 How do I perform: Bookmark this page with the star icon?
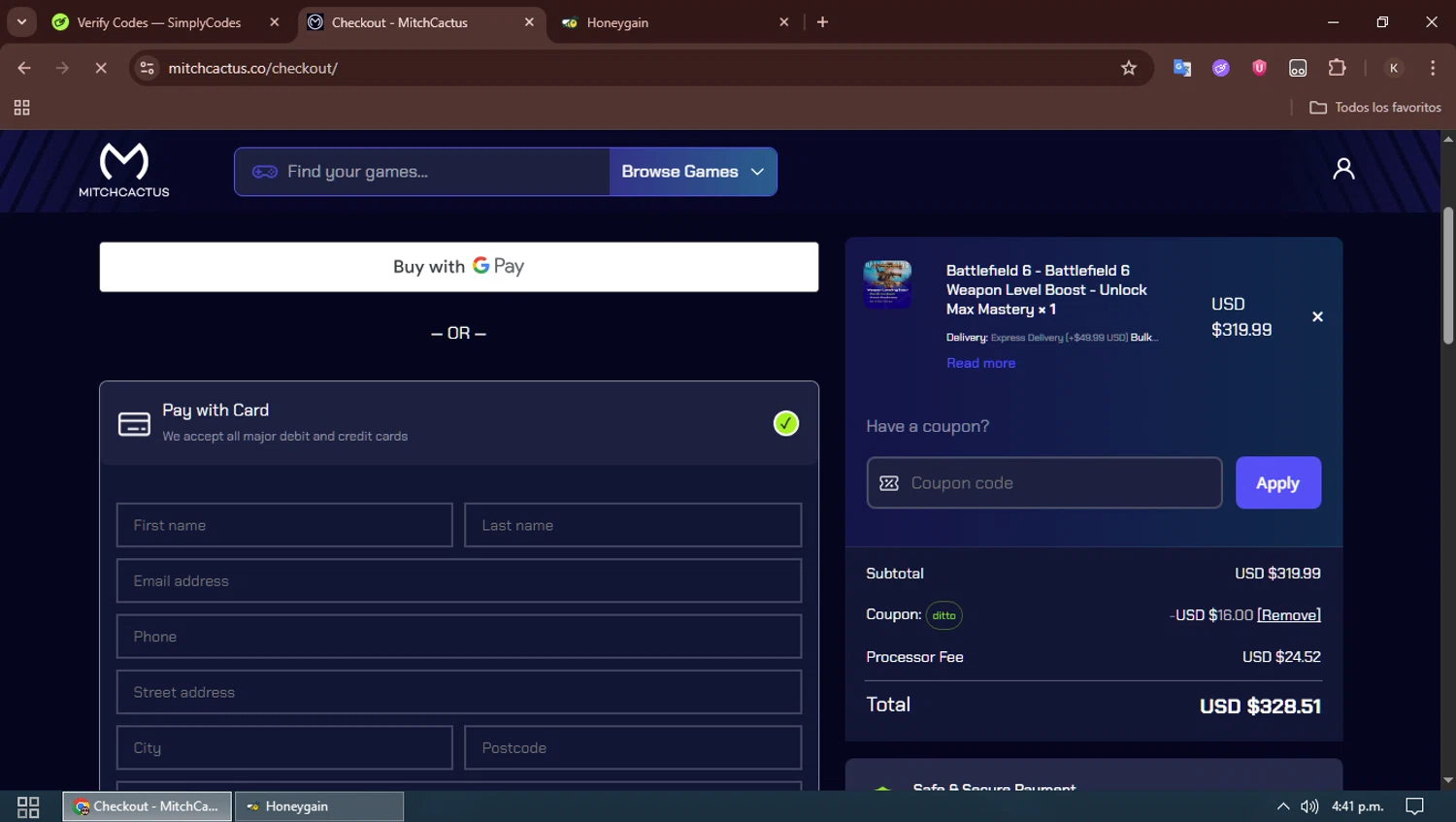(x=1128, y=68)
